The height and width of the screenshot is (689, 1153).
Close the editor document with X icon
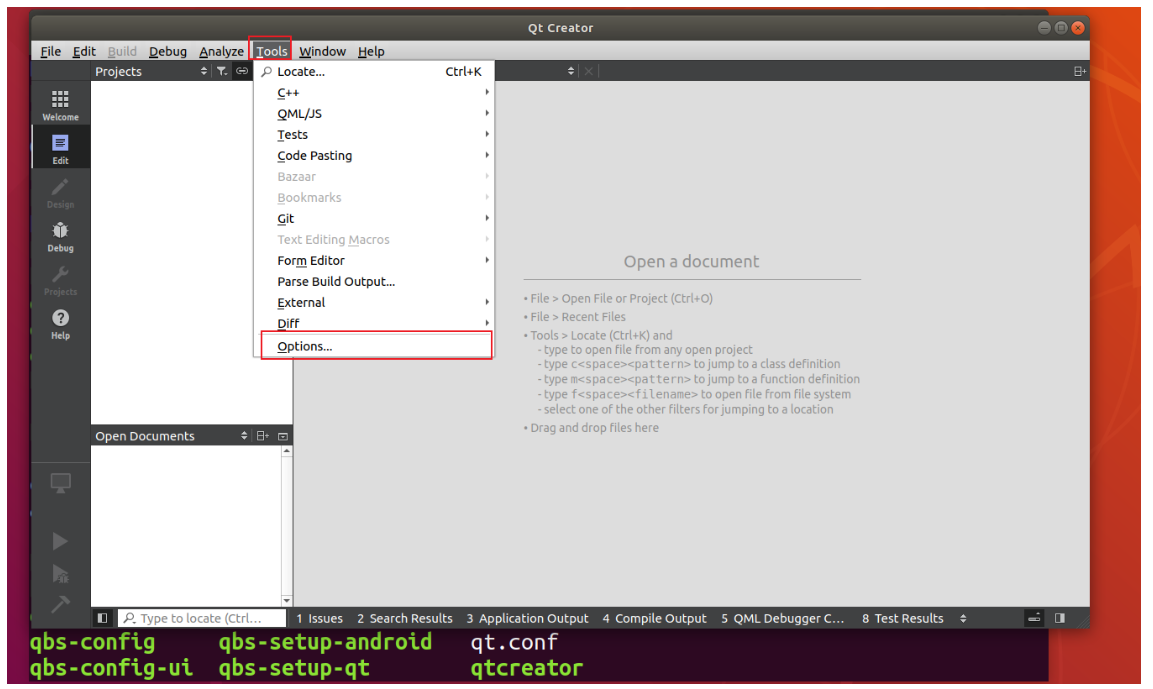pos(588,71)
